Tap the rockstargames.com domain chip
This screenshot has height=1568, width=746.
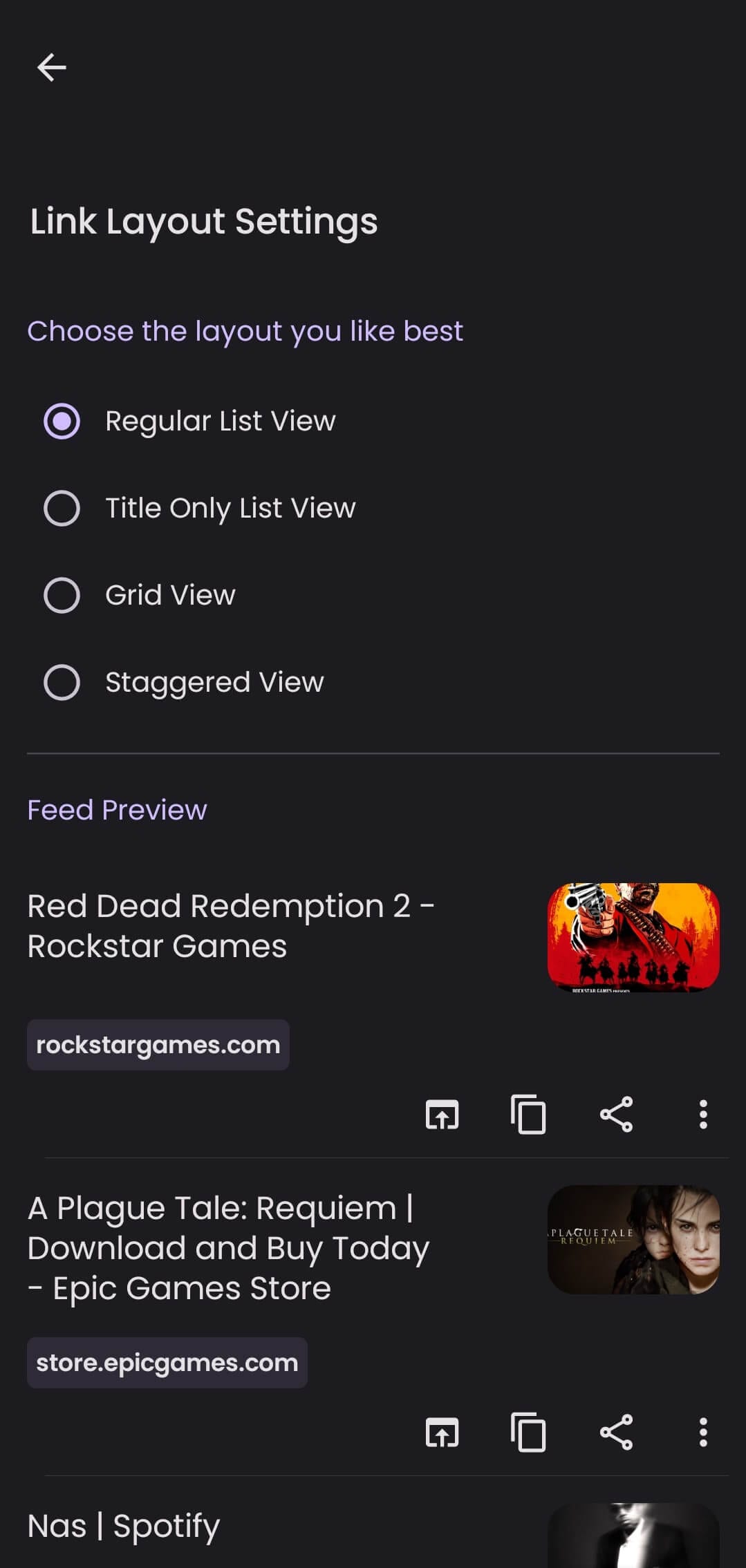click(158, 1045)
